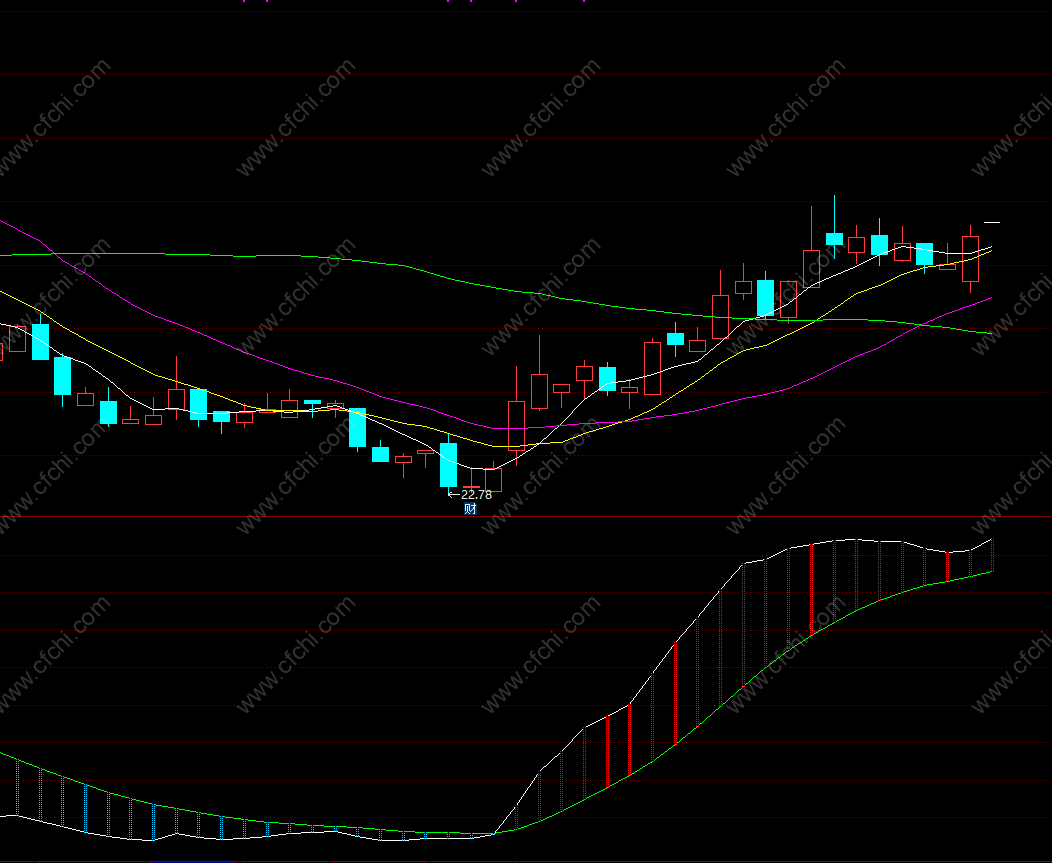The height and width of the screenshot is (863, 1052).
Task: Click the short white current-price marker line
Action: 992,222
